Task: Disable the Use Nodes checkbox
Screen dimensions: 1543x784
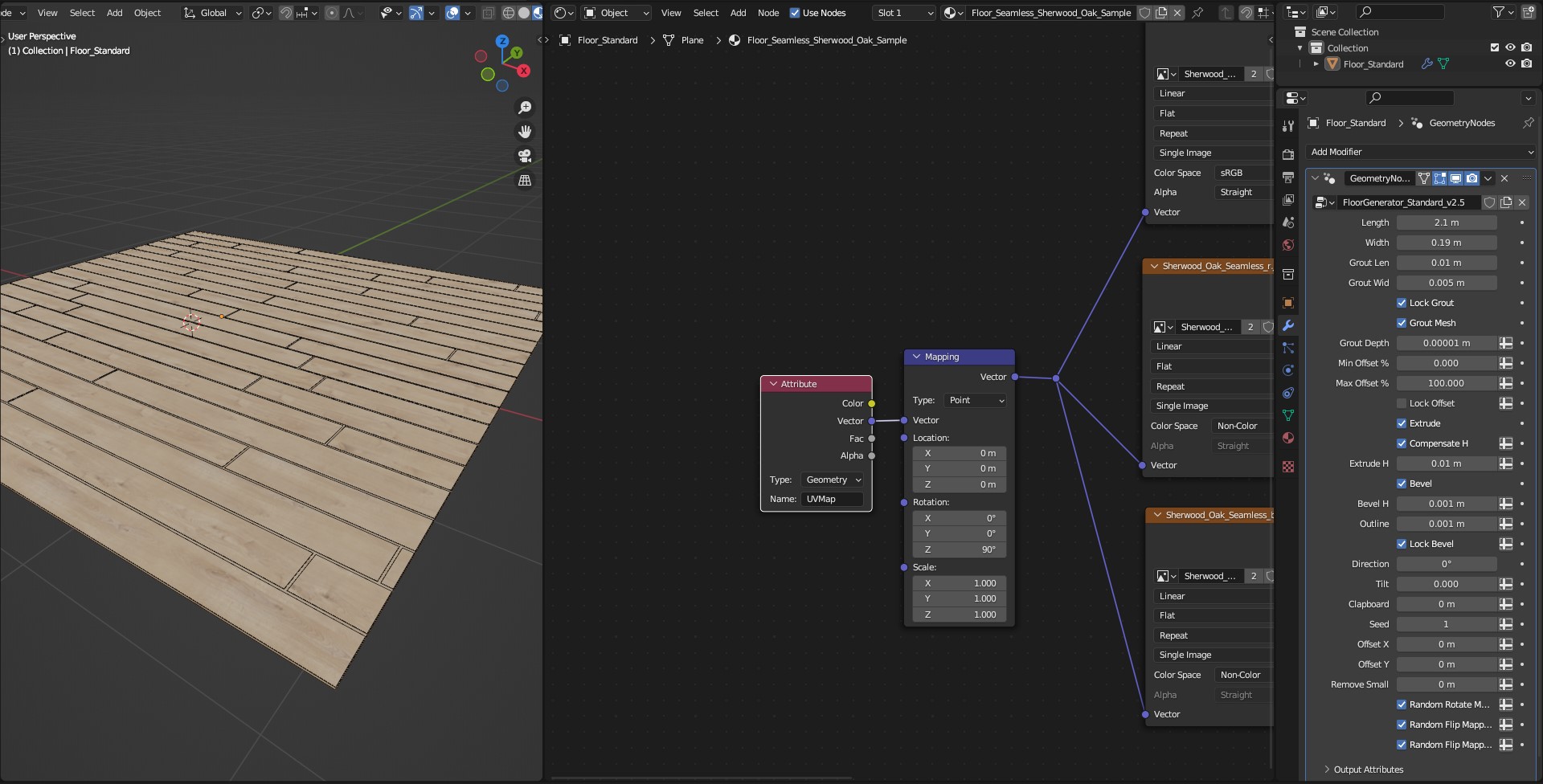Action: [795, 13]
